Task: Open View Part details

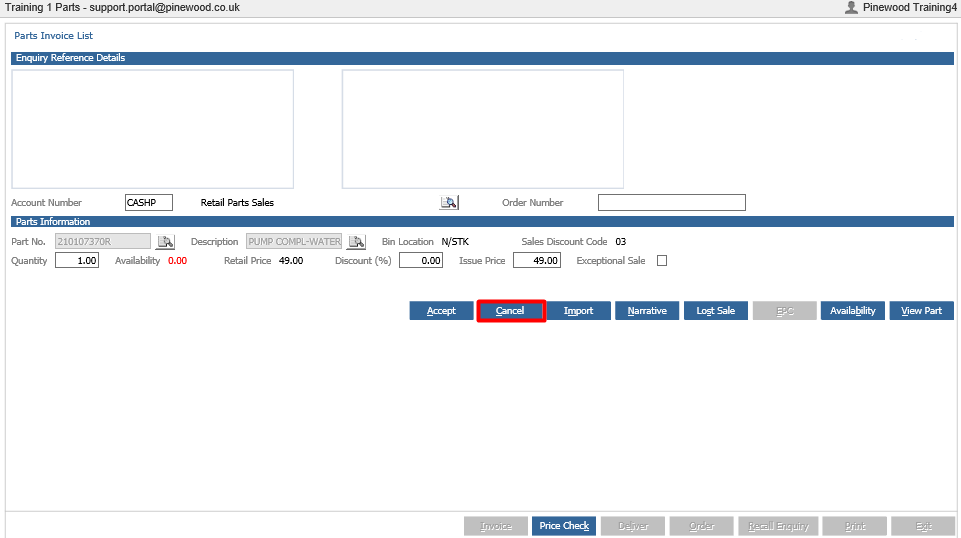Action: pos(921,311)
